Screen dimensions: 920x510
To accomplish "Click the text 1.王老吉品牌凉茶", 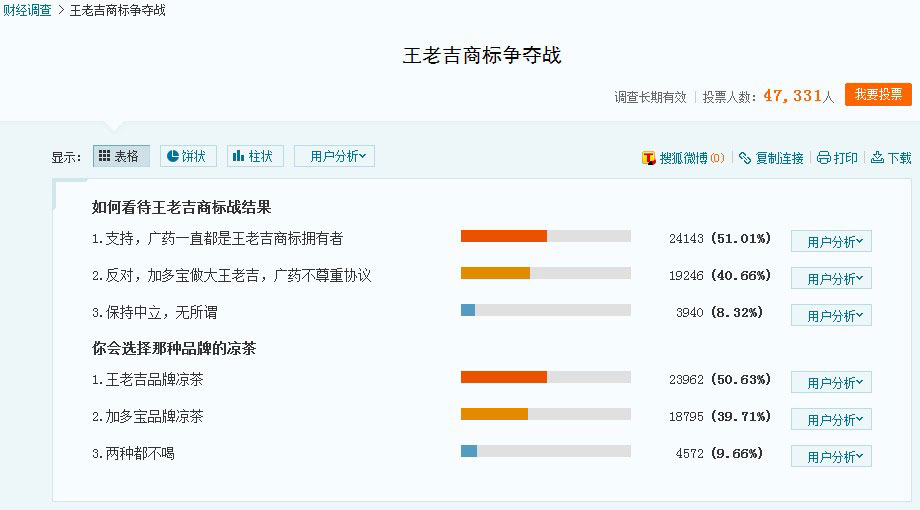I will (x=148, y=379).
